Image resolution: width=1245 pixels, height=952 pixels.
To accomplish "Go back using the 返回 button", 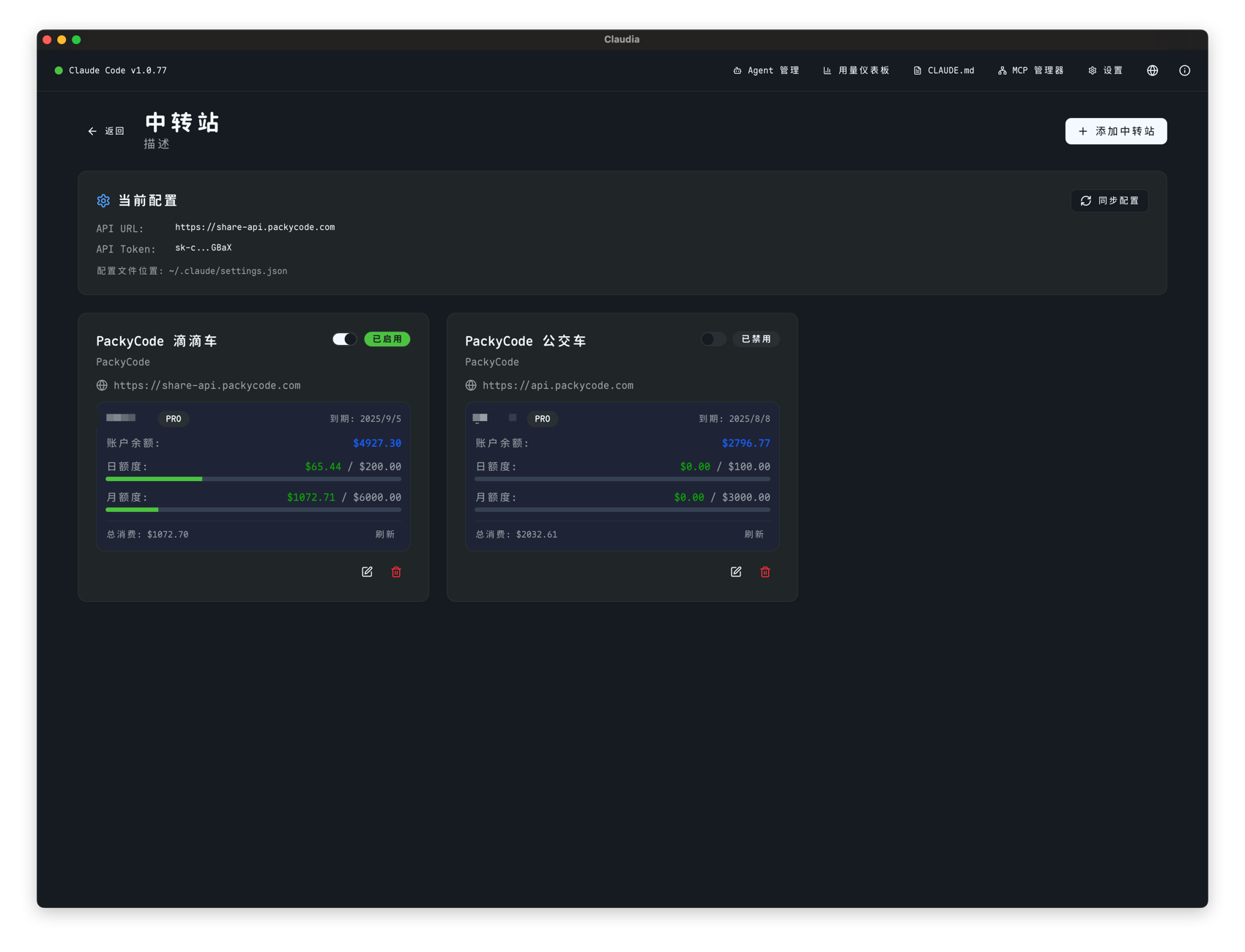I will click(x=106, y=131).
